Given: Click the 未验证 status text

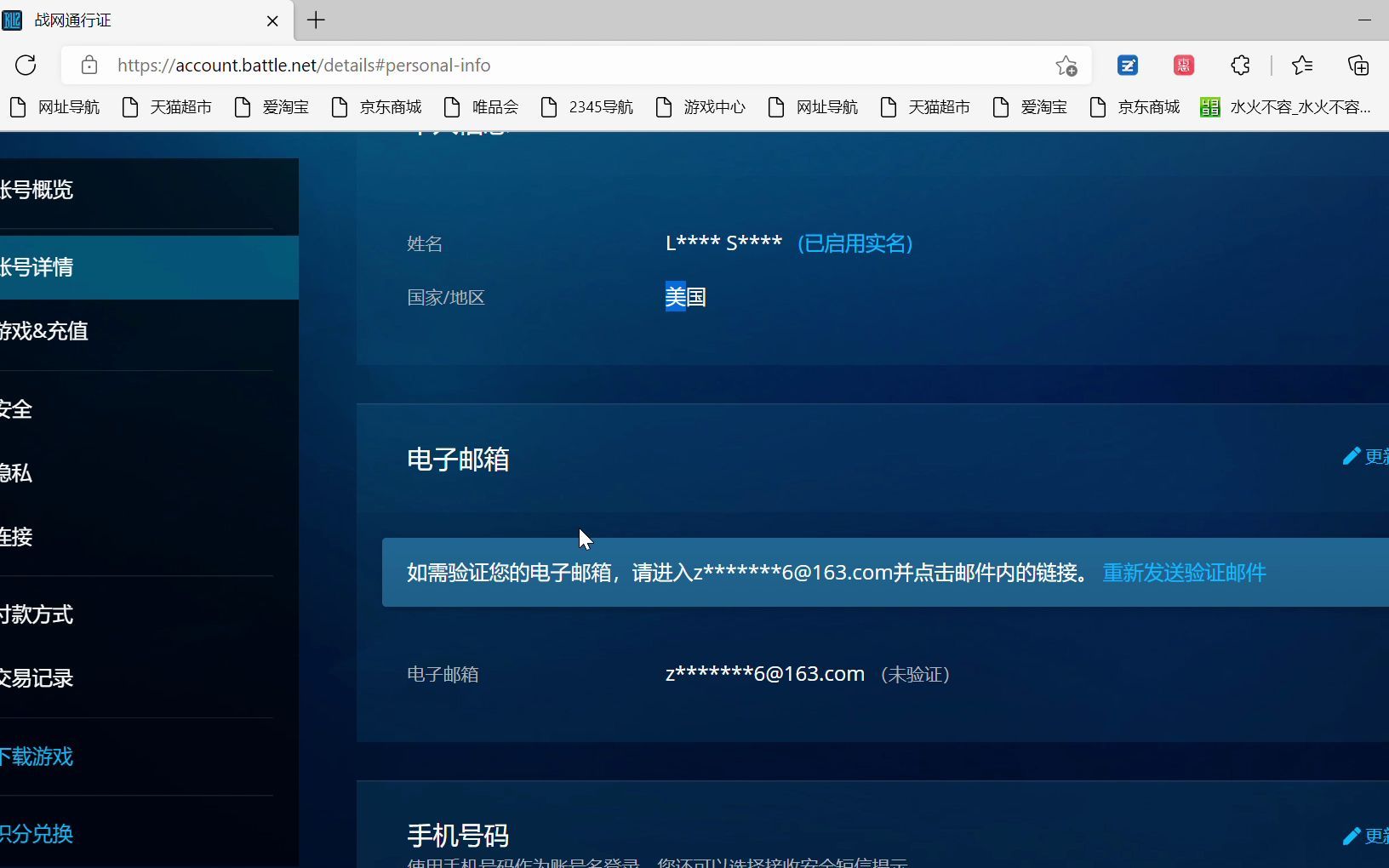Looking at the screenshot, I should pos(916,675).
